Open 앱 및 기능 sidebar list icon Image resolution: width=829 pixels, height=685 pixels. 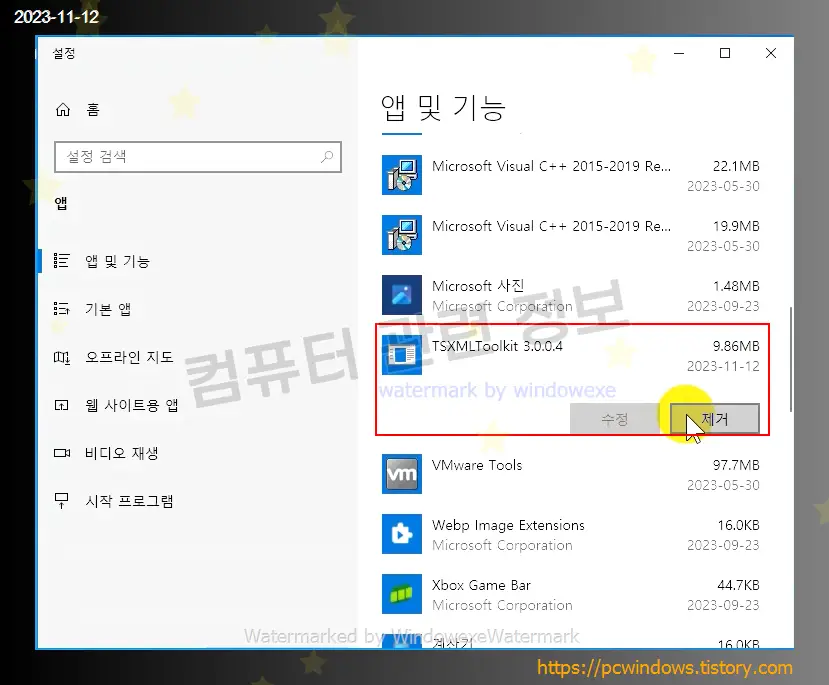(61, 261)
